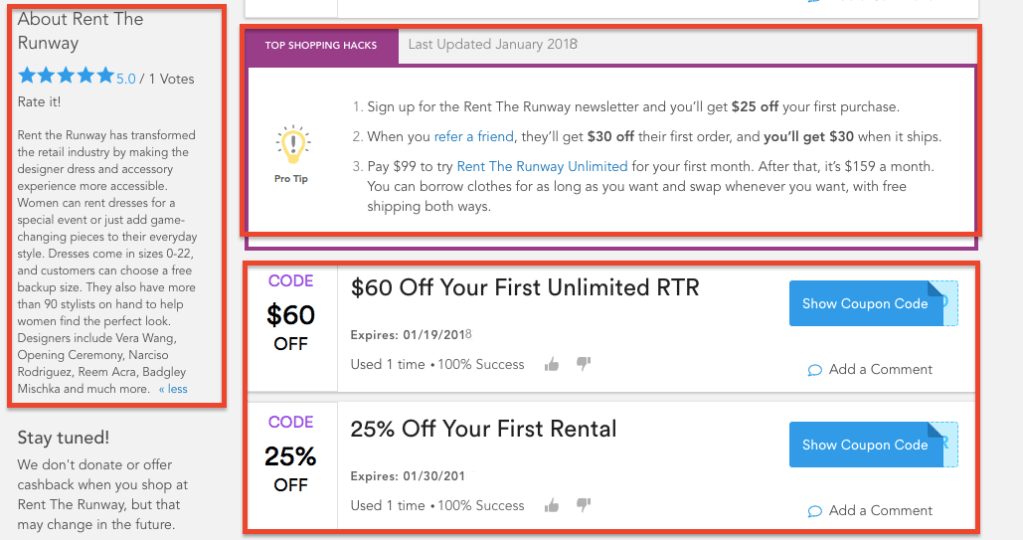Click thumbs up on $60 Off coupon
Viewport: 1023px width, 540px height.
coord(551,364)
